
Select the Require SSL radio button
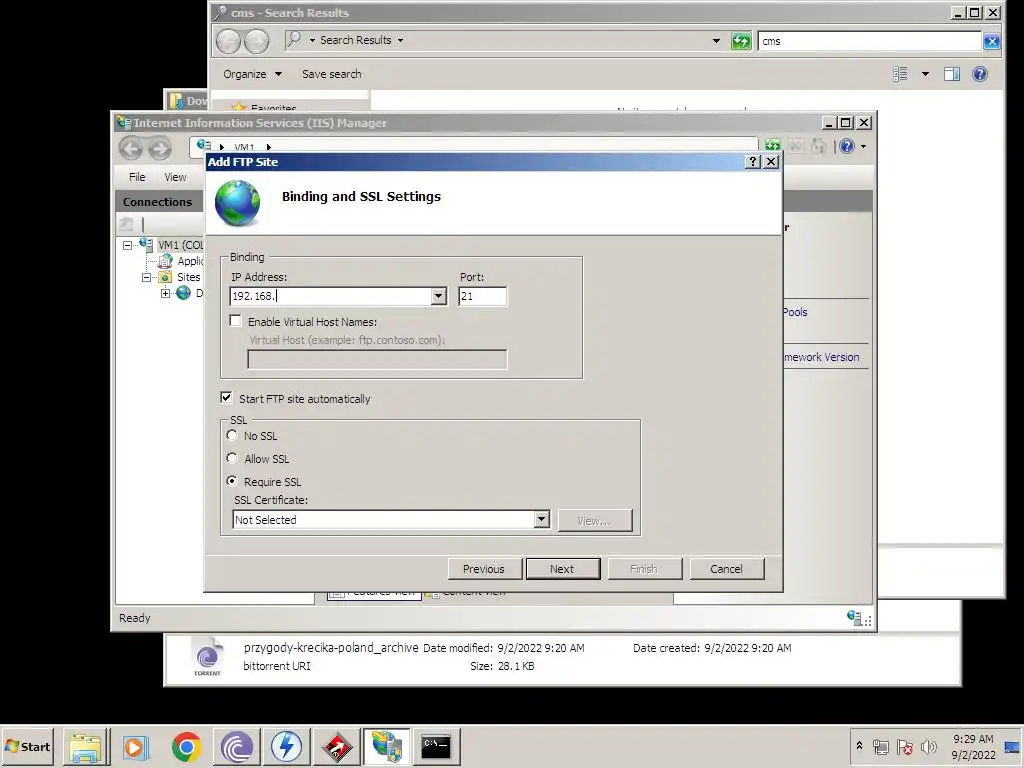click(x=232, y=481)
